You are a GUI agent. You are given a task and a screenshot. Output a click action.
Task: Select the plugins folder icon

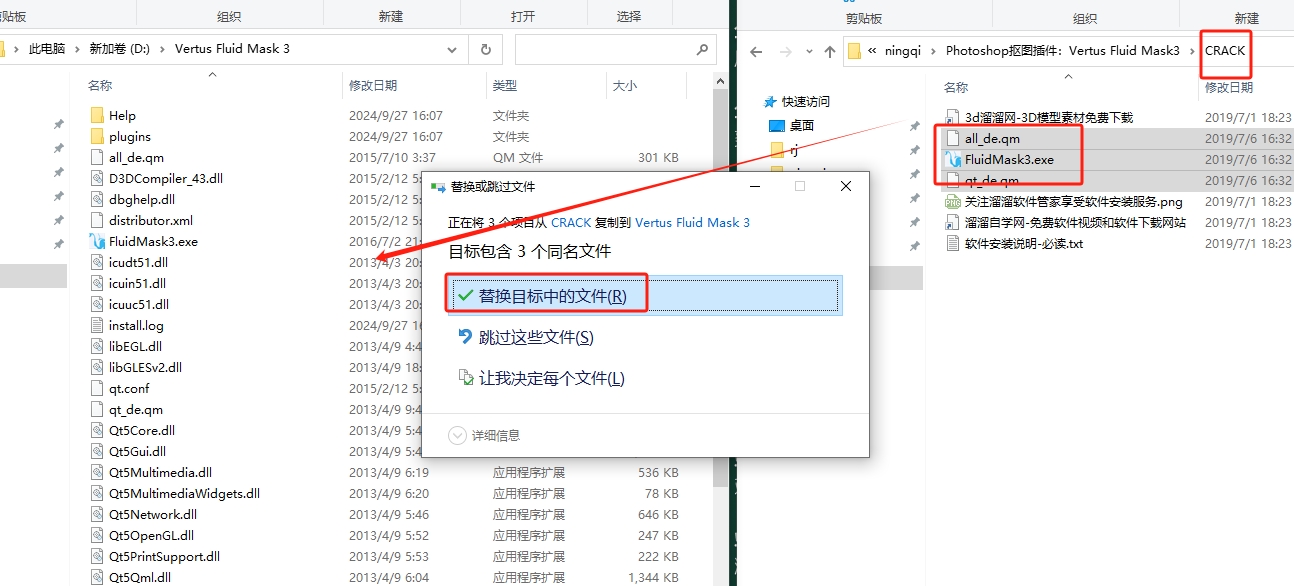(97, 136)
